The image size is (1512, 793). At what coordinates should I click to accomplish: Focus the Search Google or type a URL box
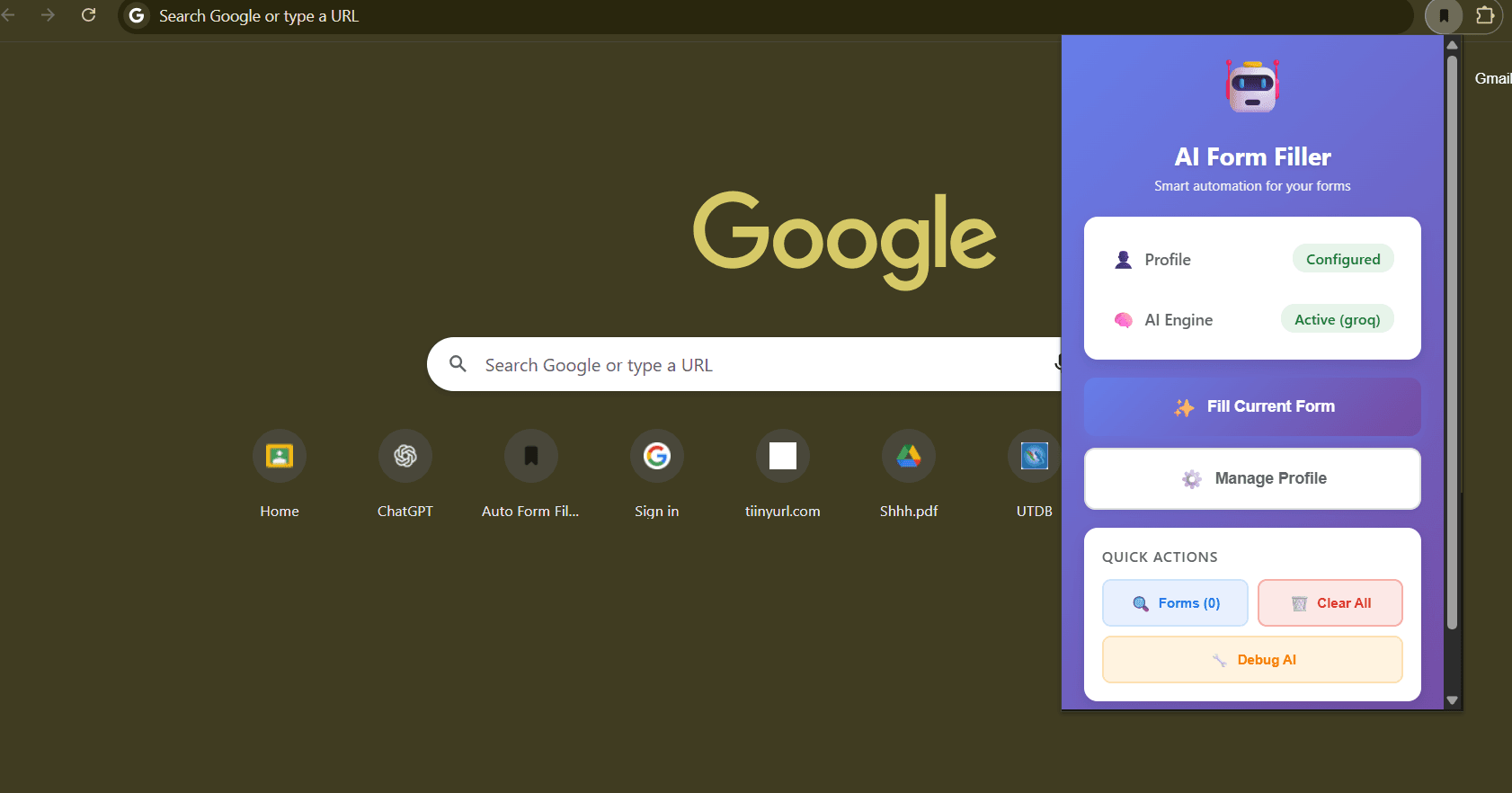744,364
